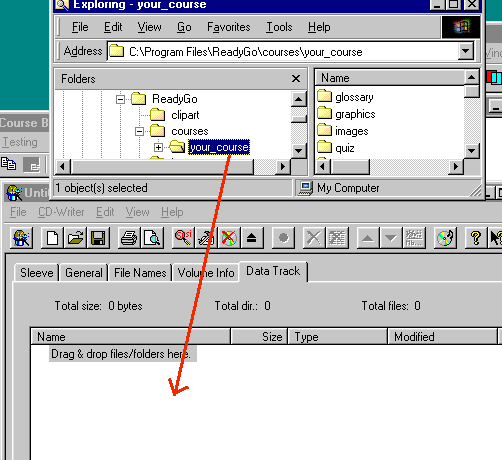Open file using folder toolbar icon

coord(75,238)
